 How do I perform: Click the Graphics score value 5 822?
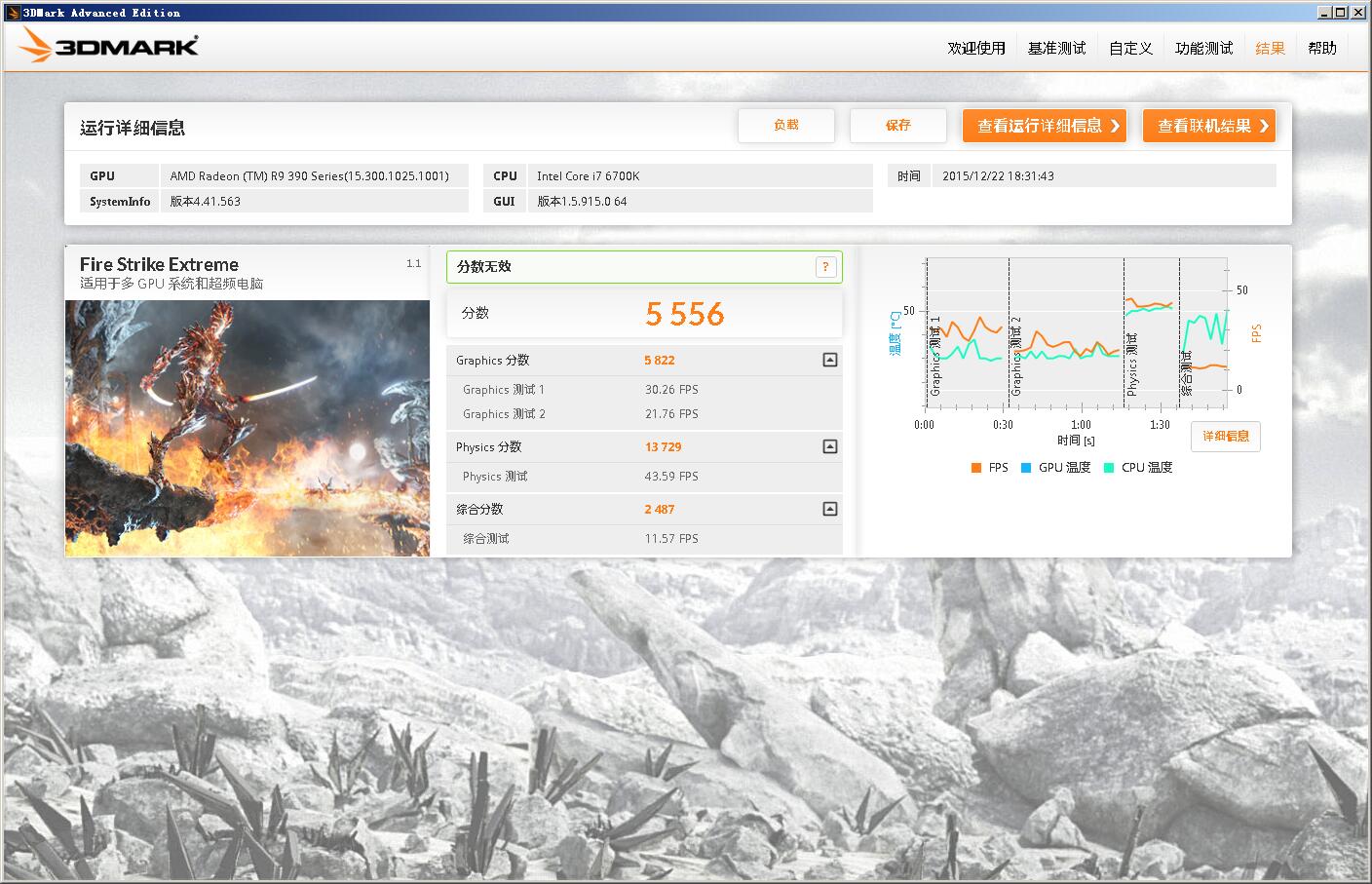pos(660,361)
